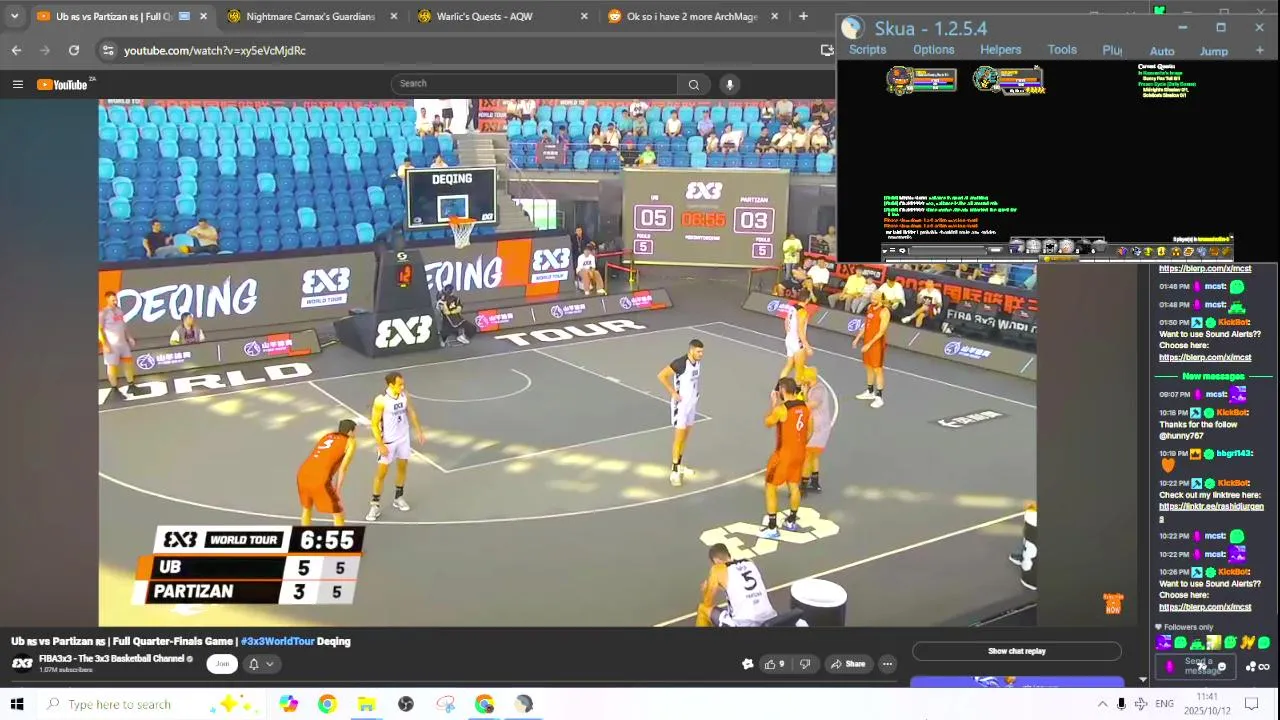
Task: Select the player portrait in Skua game
Action: tap(899, 79)
